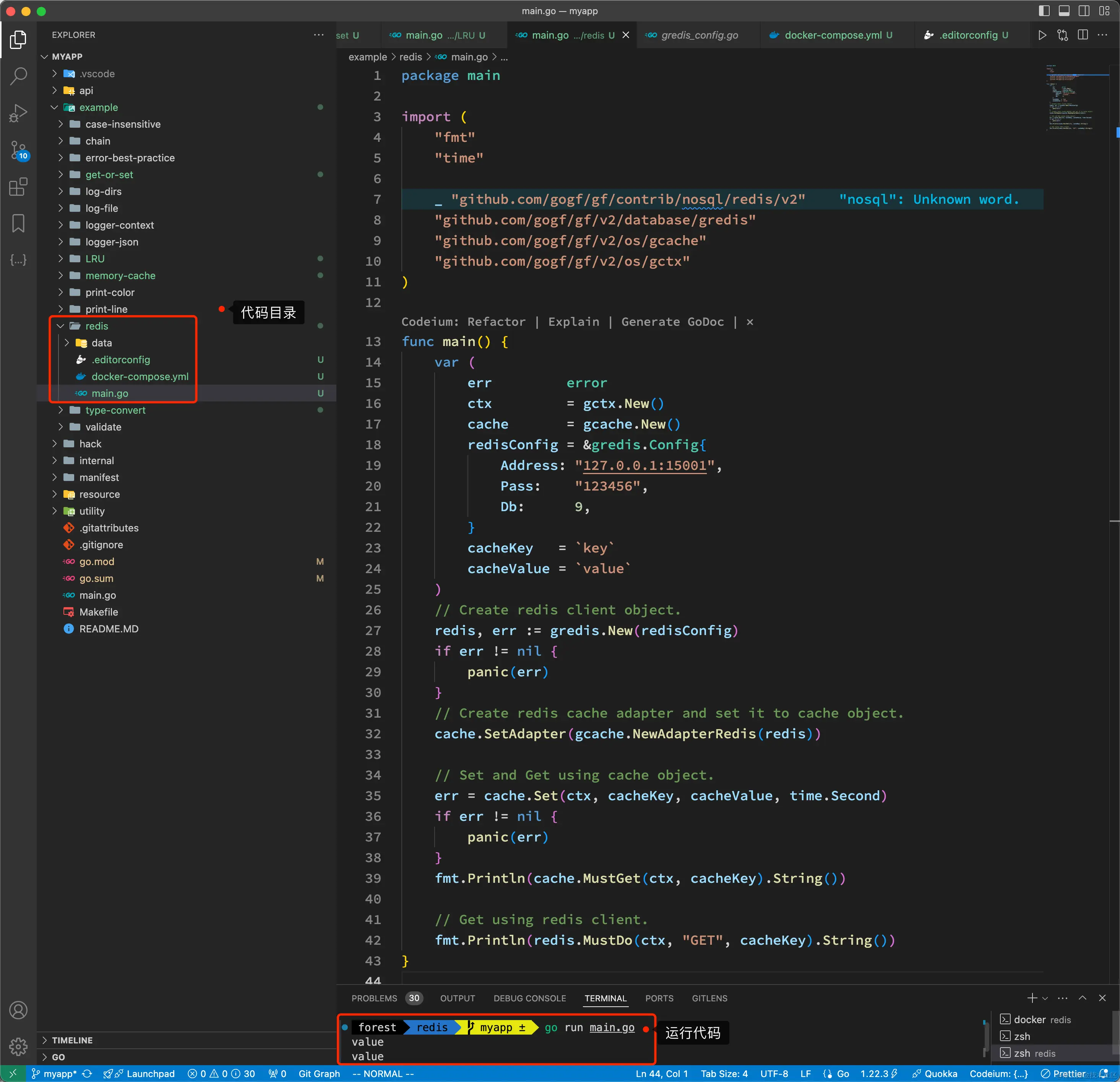1120x1082 pixels.
Task: Open the new terminal profile dropdown arrow
Action: pyautogui.click(x=1045, y=998)
